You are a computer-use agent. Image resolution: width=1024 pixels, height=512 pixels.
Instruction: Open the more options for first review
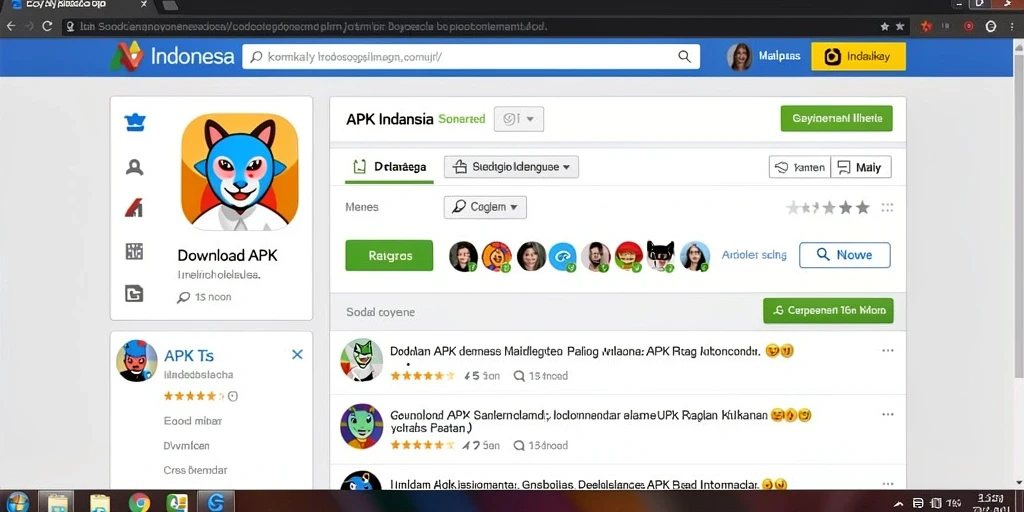(x=888, y=351)
